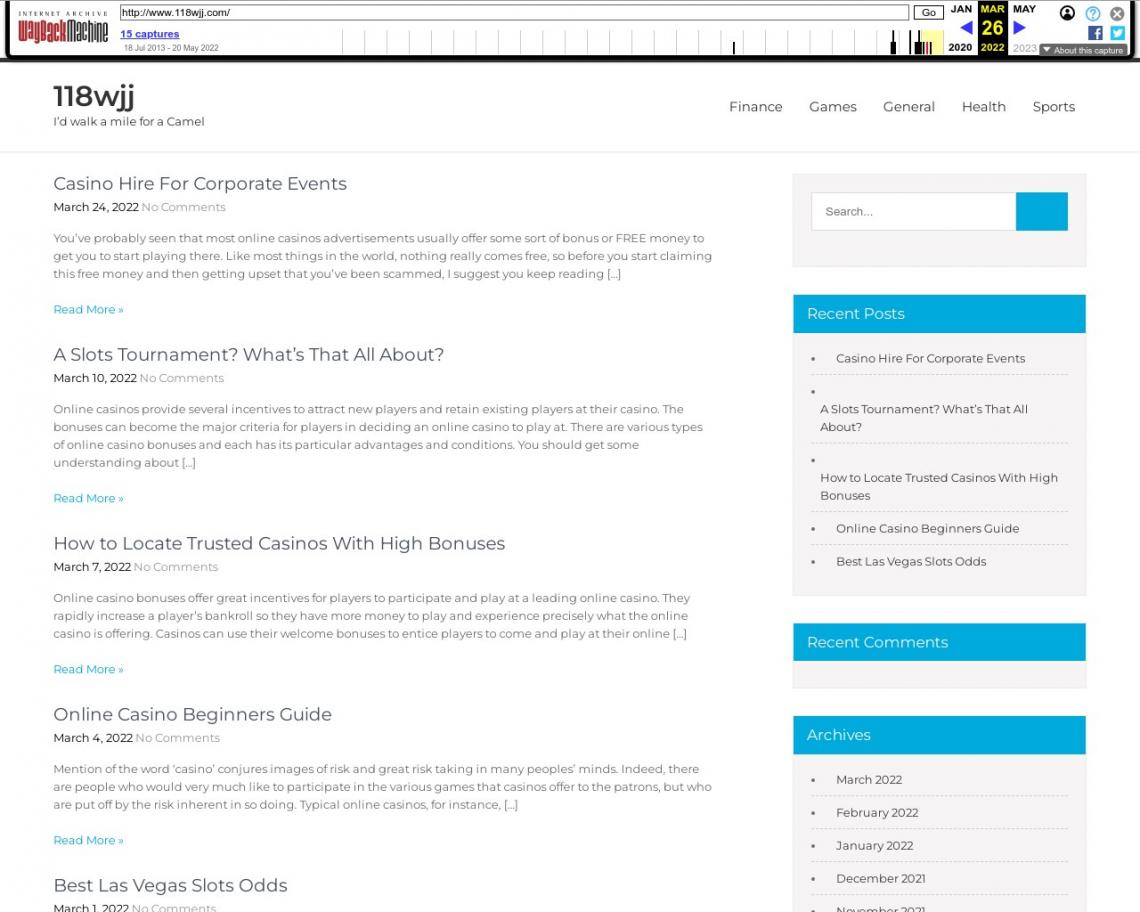Click the blue search submit button
The width and height of the screenshot is (1140, 912).
click(1041, 212)
